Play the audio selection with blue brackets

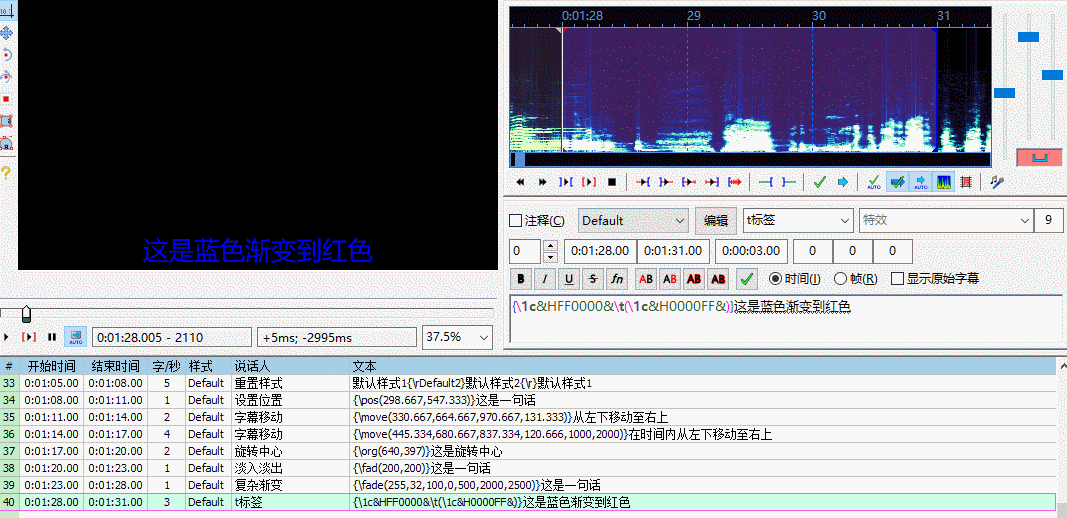pyautogui.click(x=565, y=182)
